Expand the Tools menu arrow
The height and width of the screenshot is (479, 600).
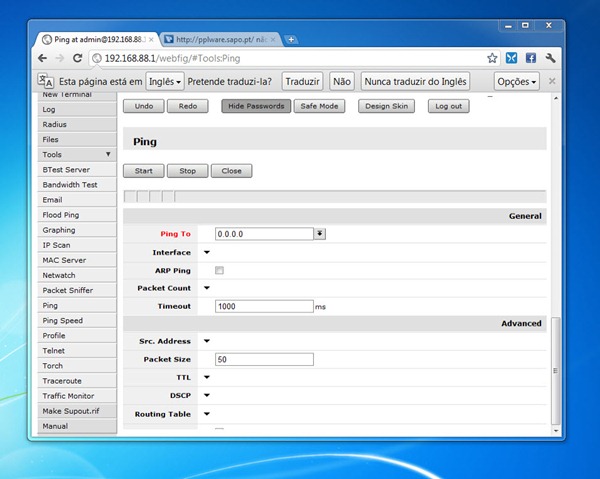tap(108, 154)
